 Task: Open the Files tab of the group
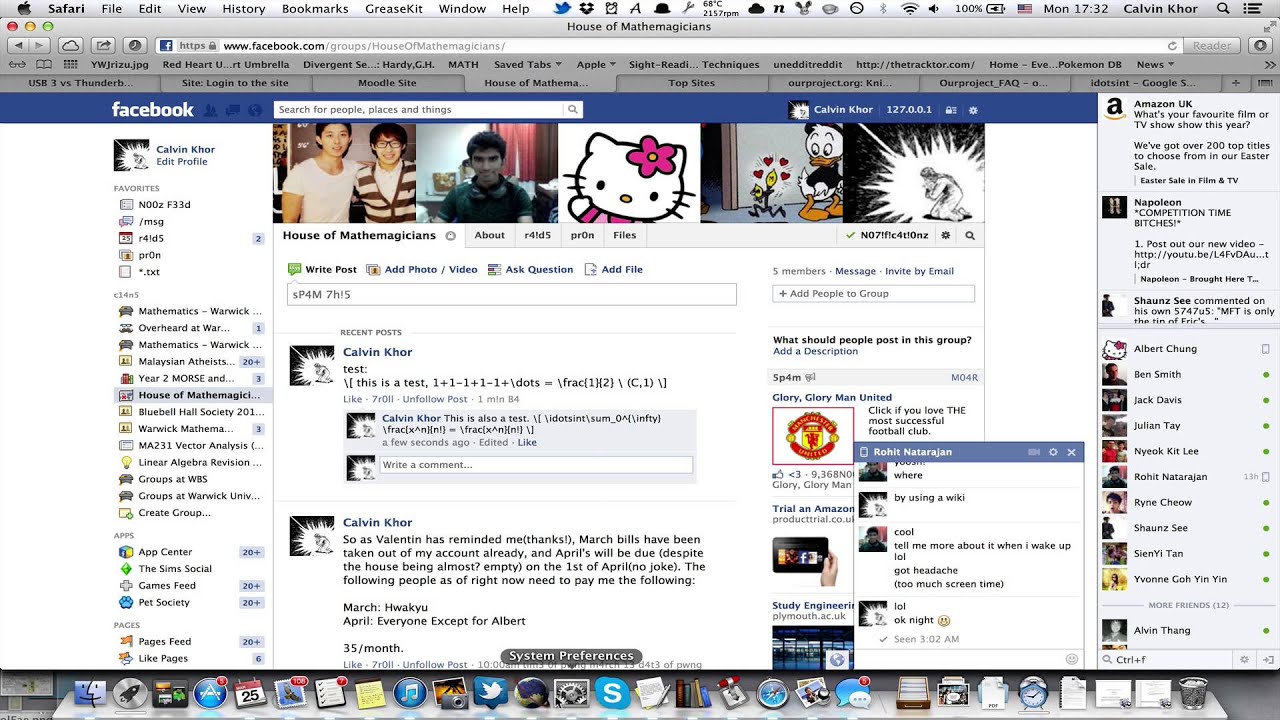(624, 236)
